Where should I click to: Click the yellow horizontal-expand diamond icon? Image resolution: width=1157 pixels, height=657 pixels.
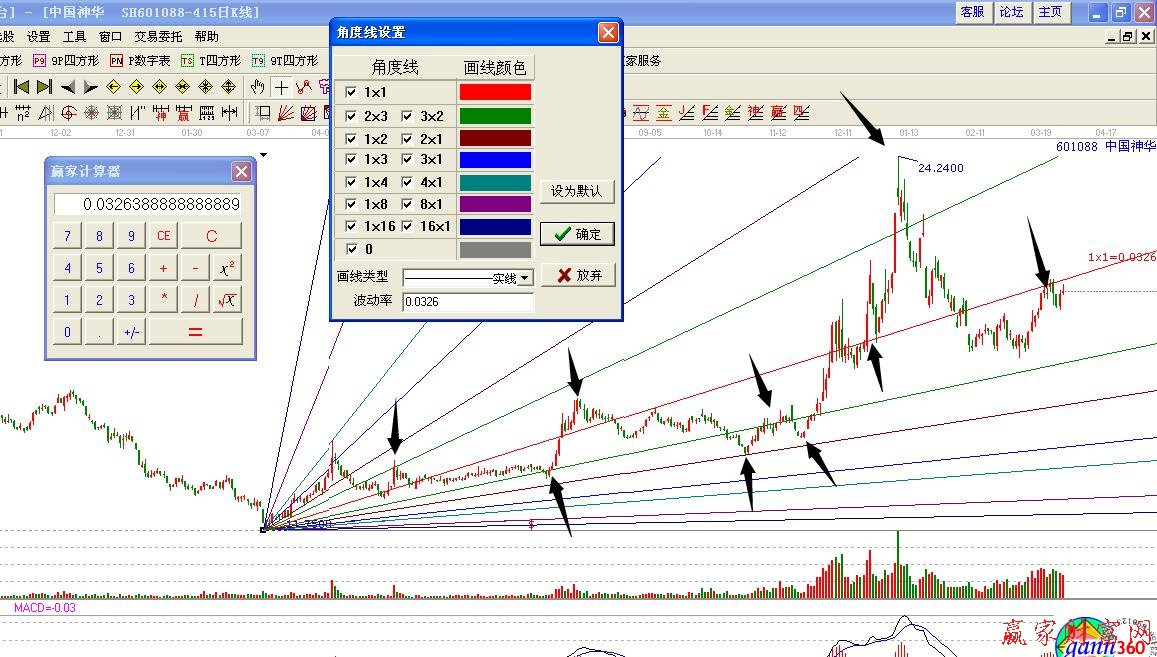pyautogui.click(x=159, y=86)
